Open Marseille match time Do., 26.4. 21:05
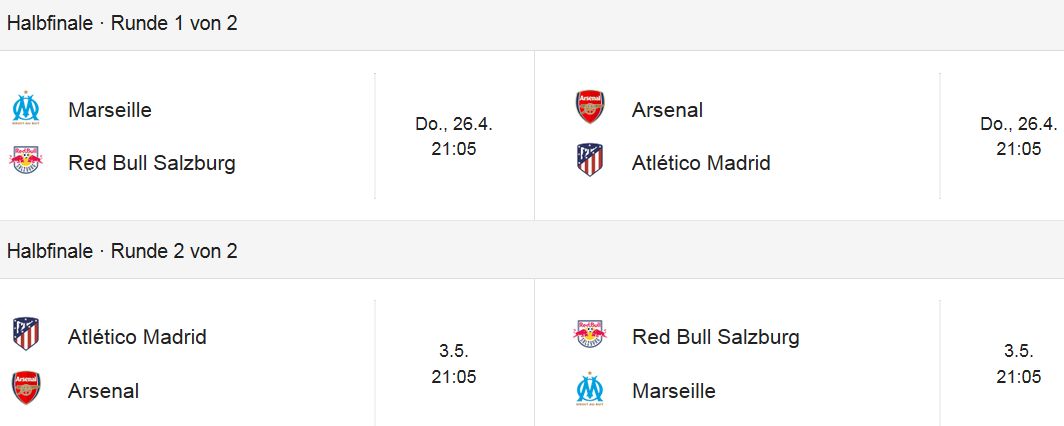Viewport: 1064px width, 426px height. 454,136
